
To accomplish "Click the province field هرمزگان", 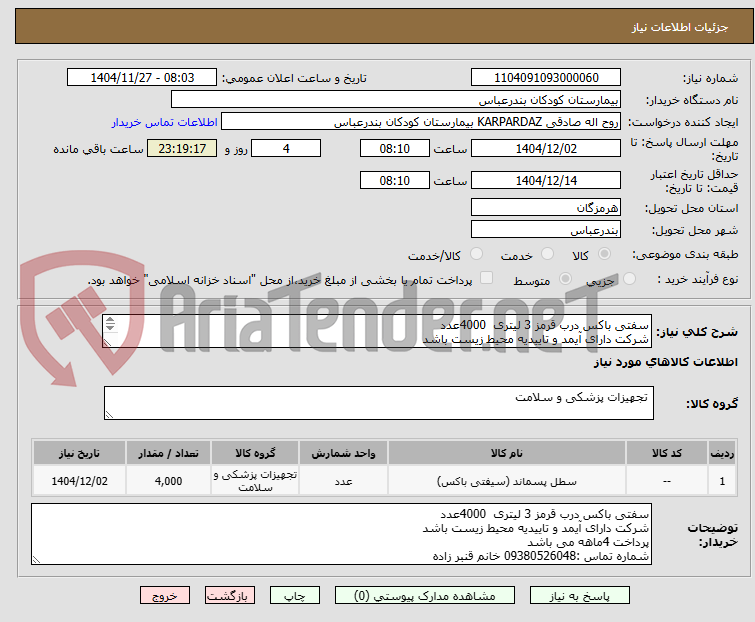I will 546,207.
